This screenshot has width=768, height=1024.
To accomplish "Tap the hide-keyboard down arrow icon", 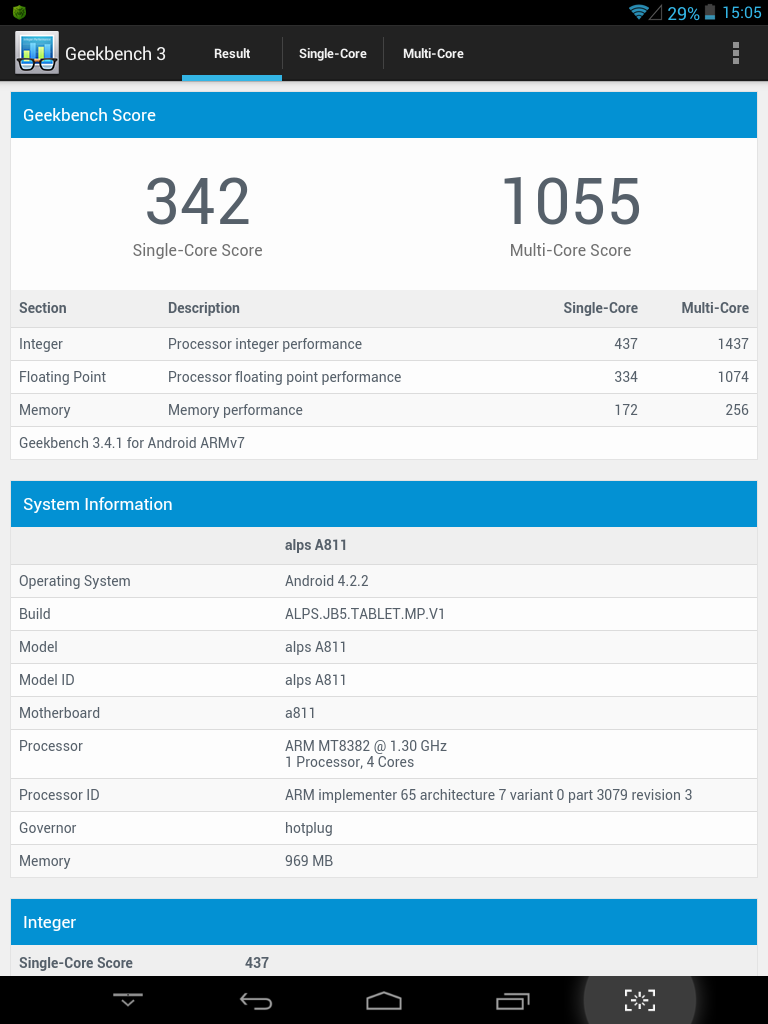I will pyautogui.click(x=127, y=1000).
